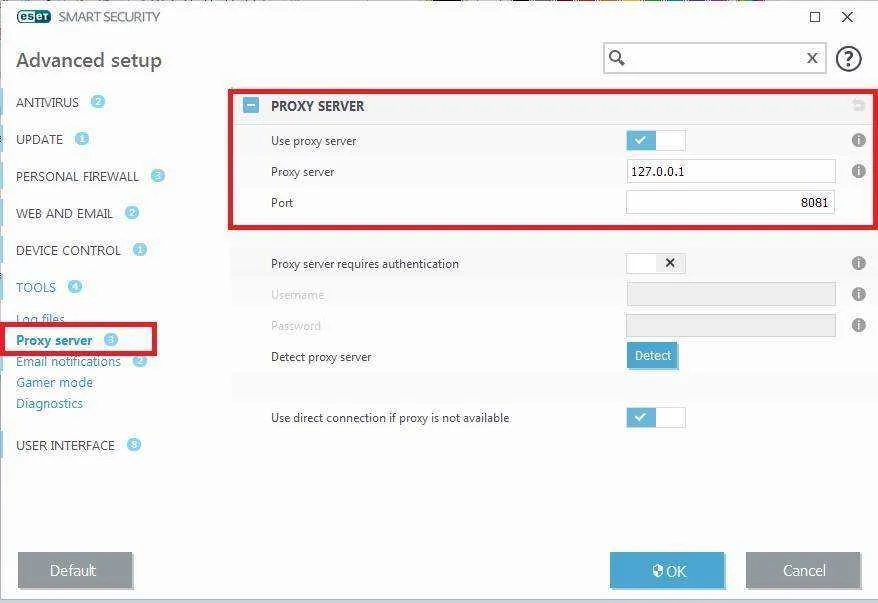878x603 pixels.
Task: Open the UPDATE section
Action: 39,139
